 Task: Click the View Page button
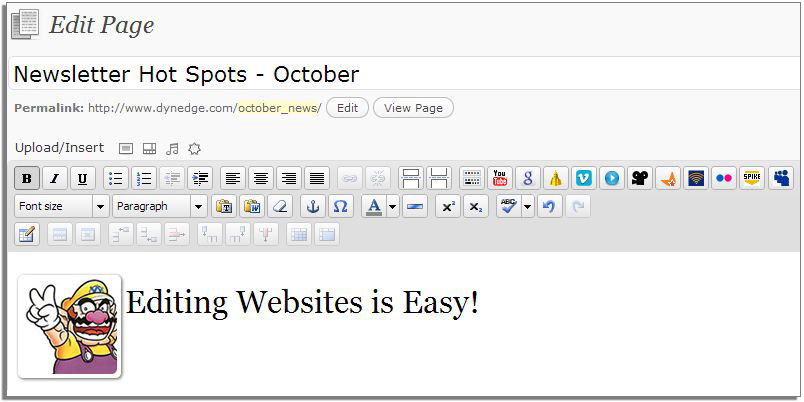(x=413, y=108)
